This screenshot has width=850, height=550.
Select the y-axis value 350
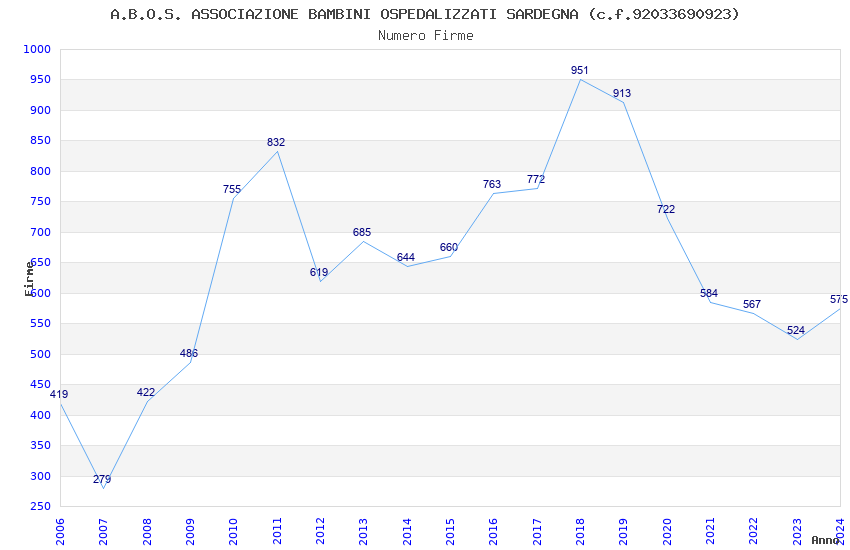(41, 445)
